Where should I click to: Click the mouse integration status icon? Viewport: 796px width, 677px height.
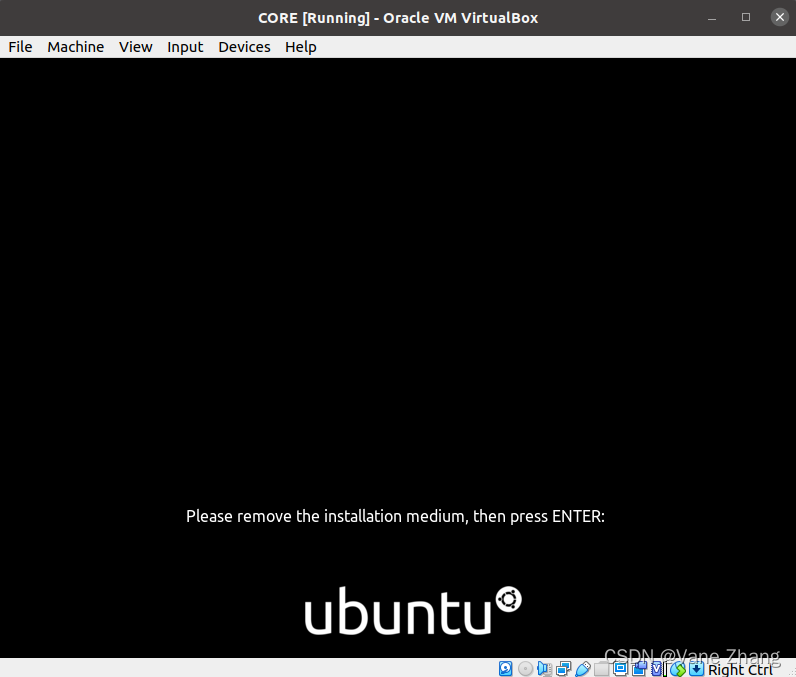click(x=678, y=669)
